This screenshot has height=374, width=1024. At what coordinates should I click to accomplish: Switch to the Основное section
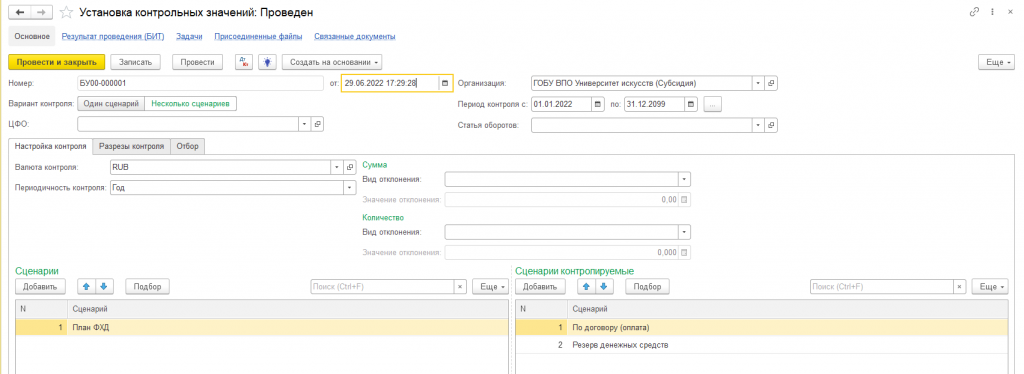(32, 37)
